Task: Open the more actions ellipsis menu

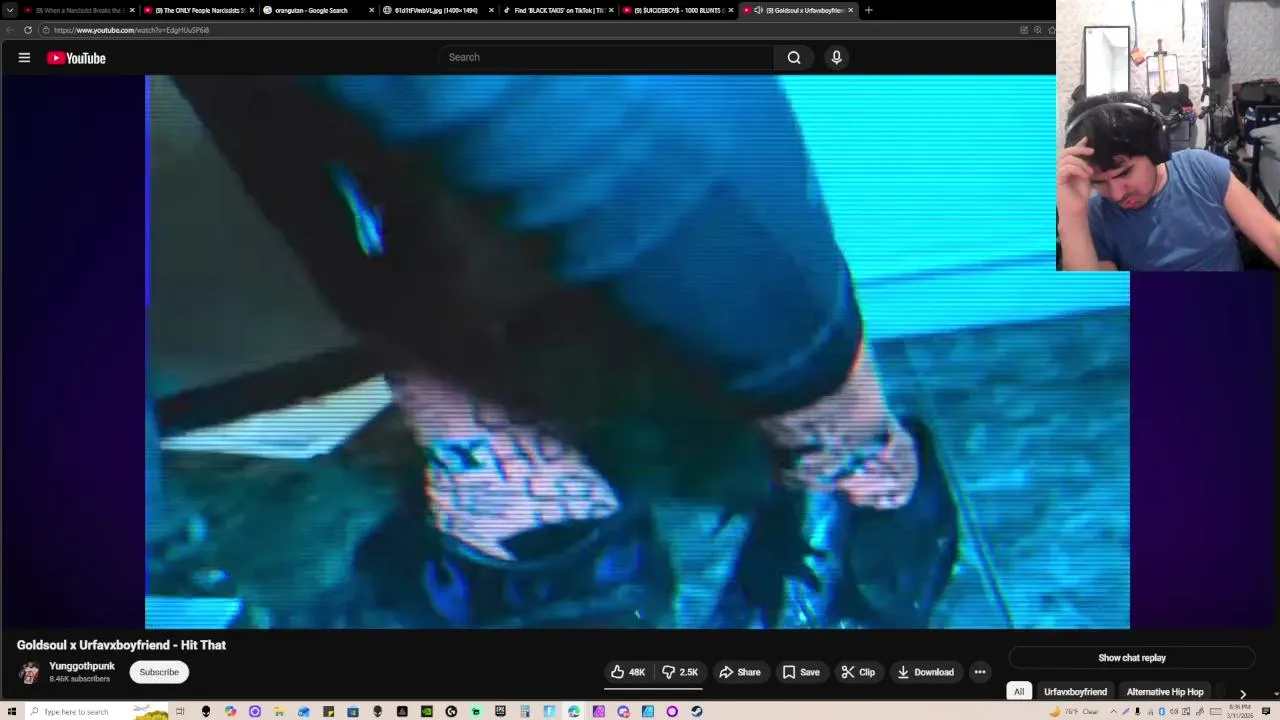Action: pyautogui.click(x=980, y=672)
